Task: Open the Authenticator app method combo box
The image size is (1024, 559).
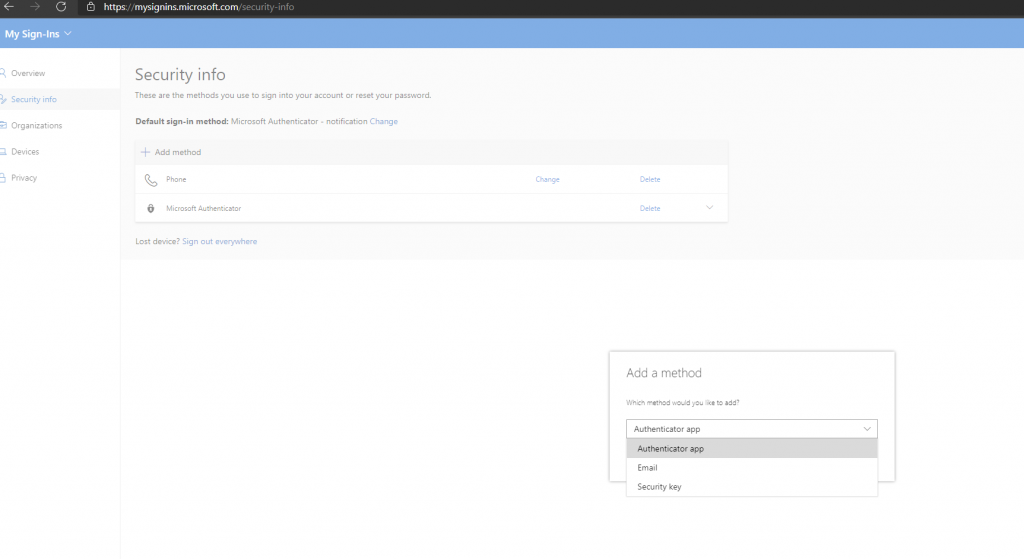Action: (752, 429)
